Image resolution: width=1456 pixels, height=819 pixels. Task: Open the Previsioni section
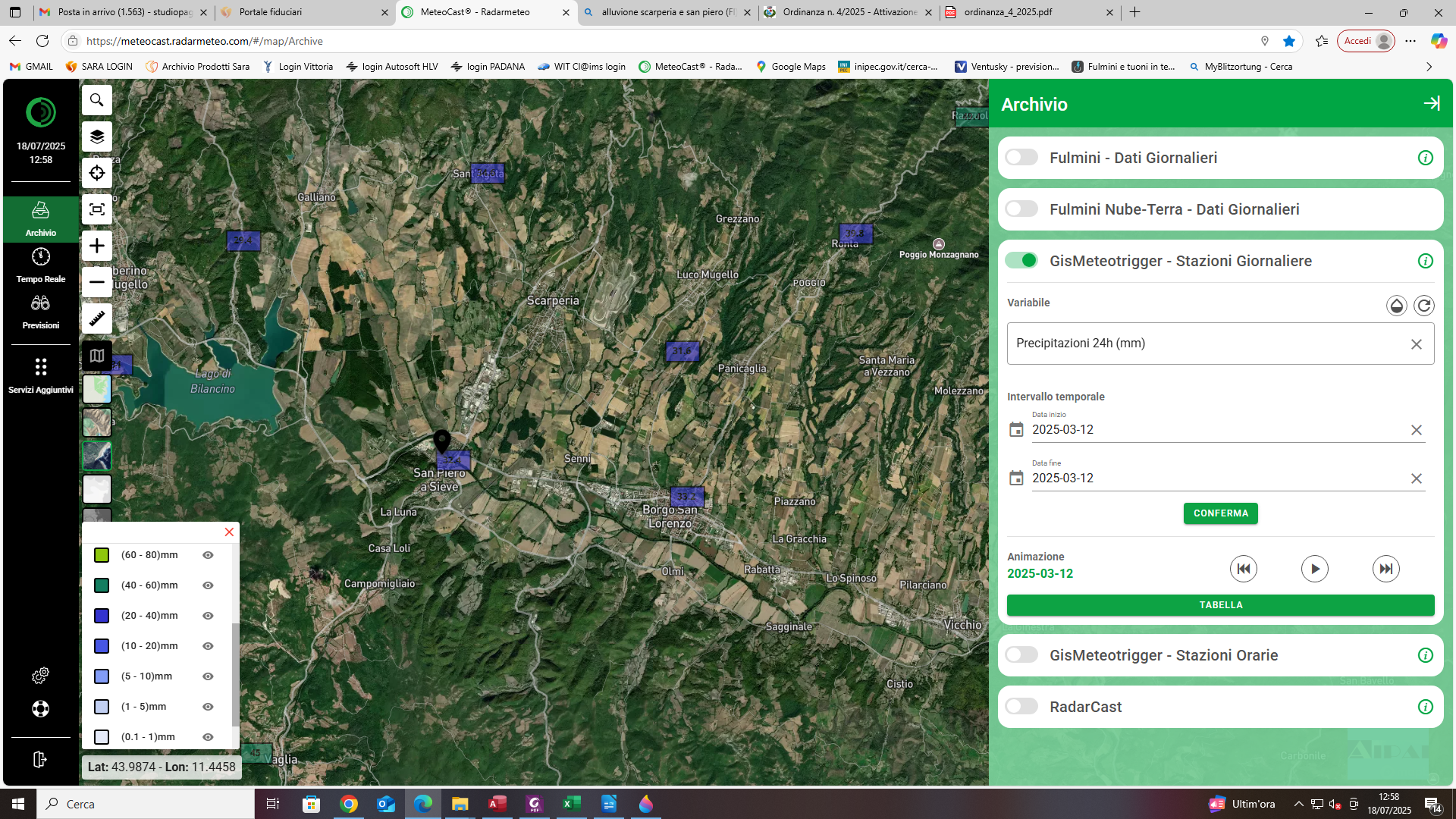(x=40, y=311)
